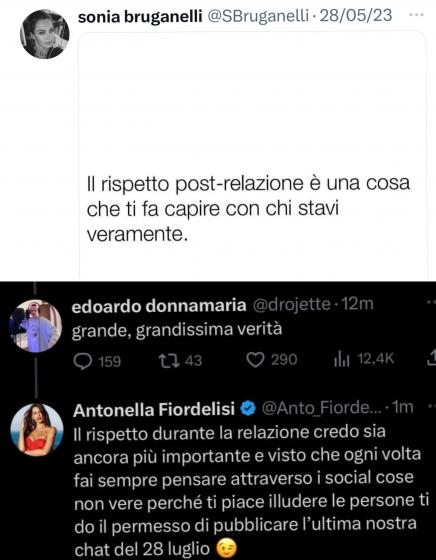Open more options on Antonella Fiordelisi's tweet

coord(431,407)
